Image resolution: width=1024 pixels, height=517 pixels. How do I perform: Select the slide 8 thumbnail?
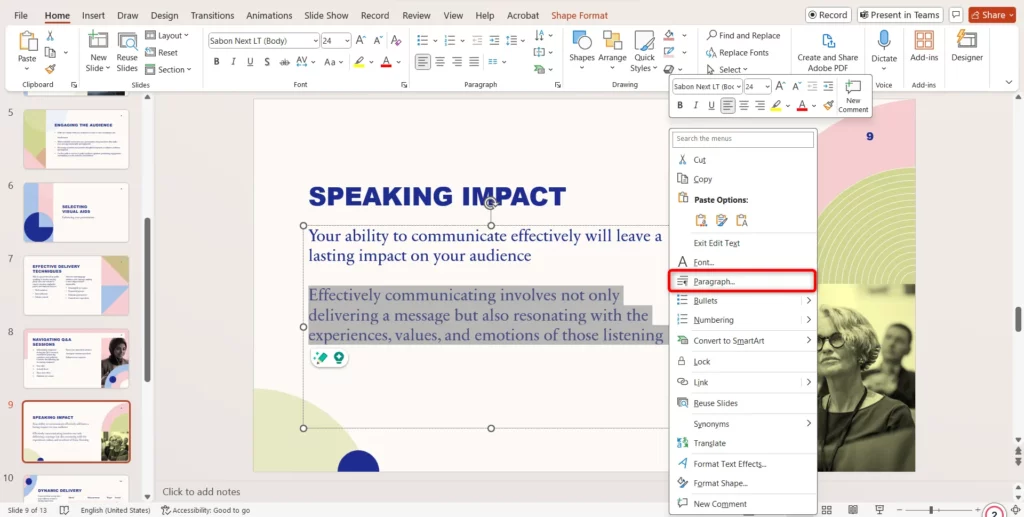click(x=76, y=358)
